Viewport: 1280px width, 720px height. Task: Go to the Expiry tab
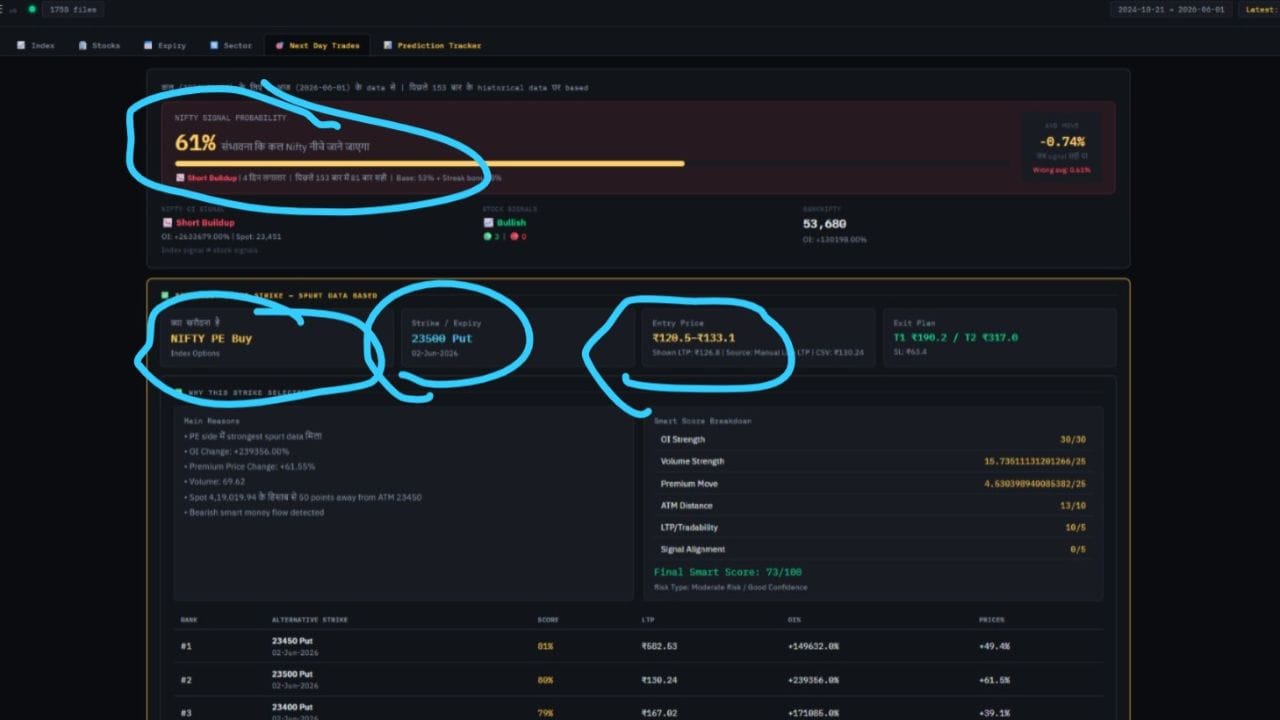pos(165,46)
